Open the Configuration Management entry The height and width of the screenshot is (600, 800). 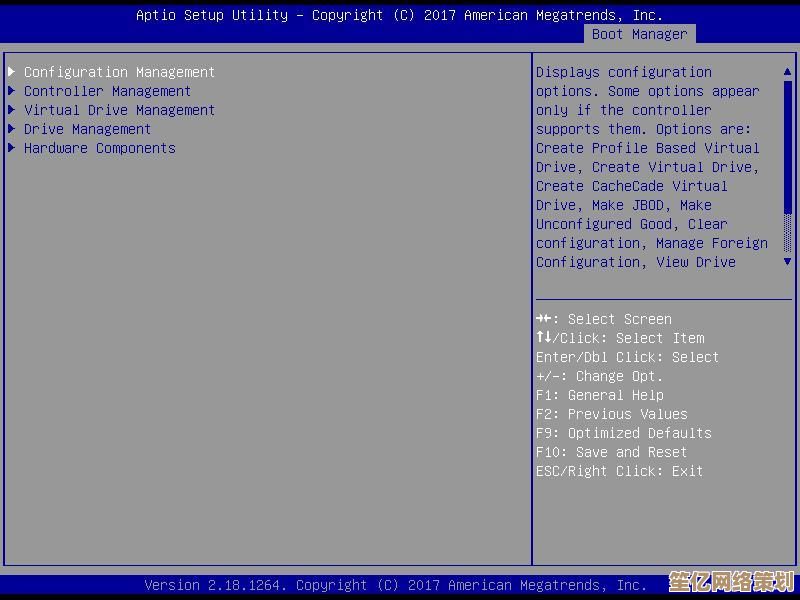[119, 72]
